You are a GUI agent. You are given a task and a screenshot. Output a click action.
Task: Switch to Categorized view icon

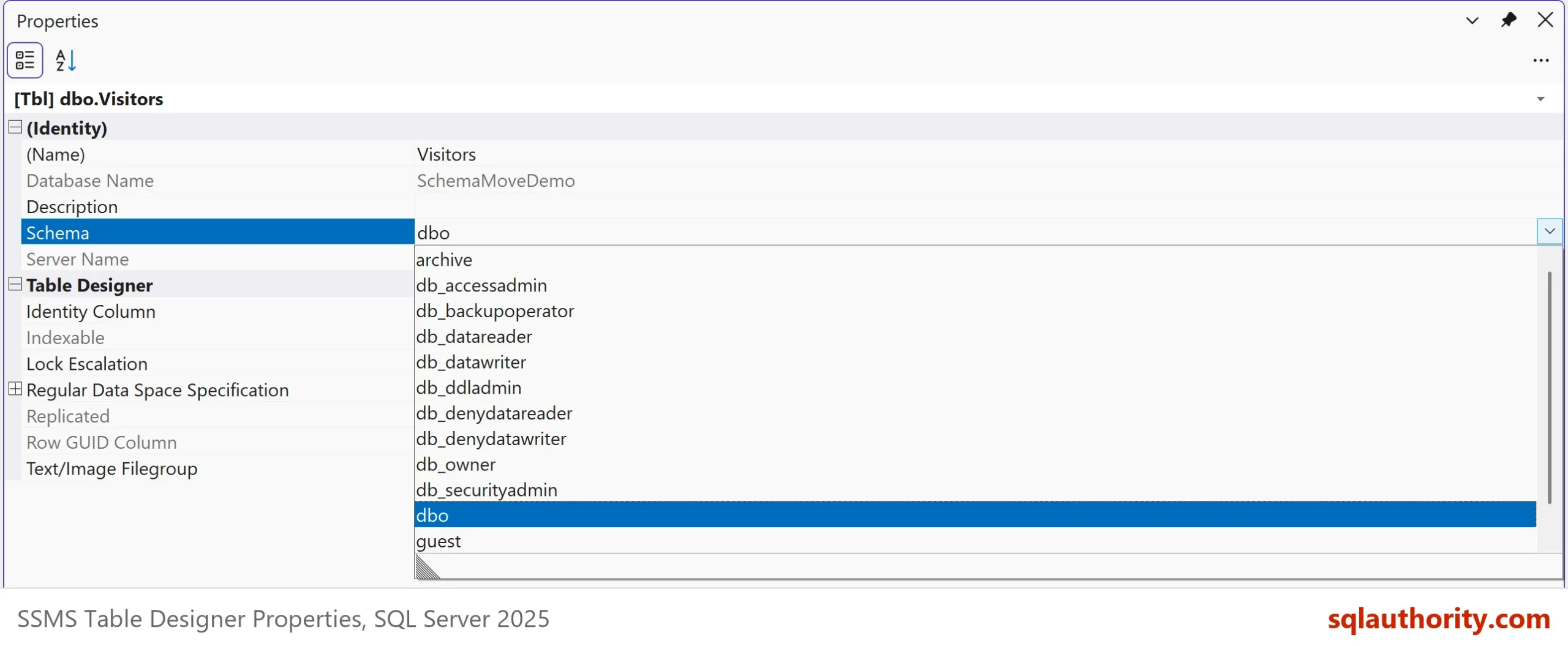coord(25,60)
